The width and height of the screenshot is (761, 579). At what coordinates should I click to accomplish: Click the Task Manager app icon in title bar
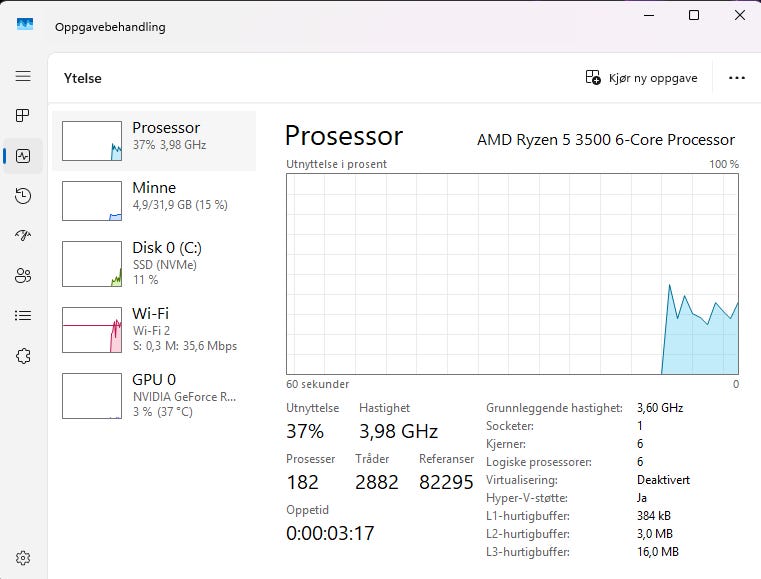click(x=25, y=24)
